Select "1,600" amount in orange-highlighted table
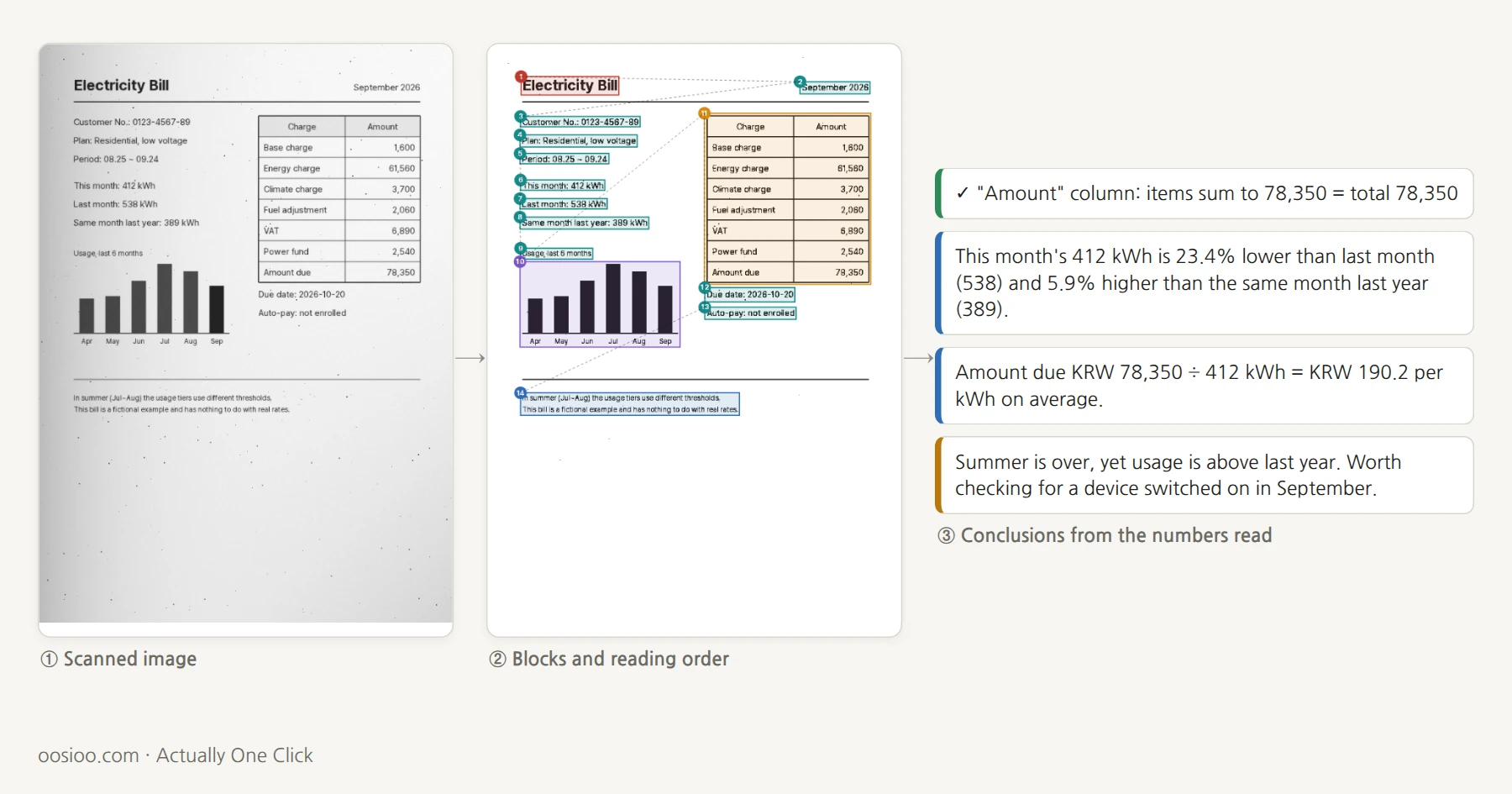 click(853, 147)
